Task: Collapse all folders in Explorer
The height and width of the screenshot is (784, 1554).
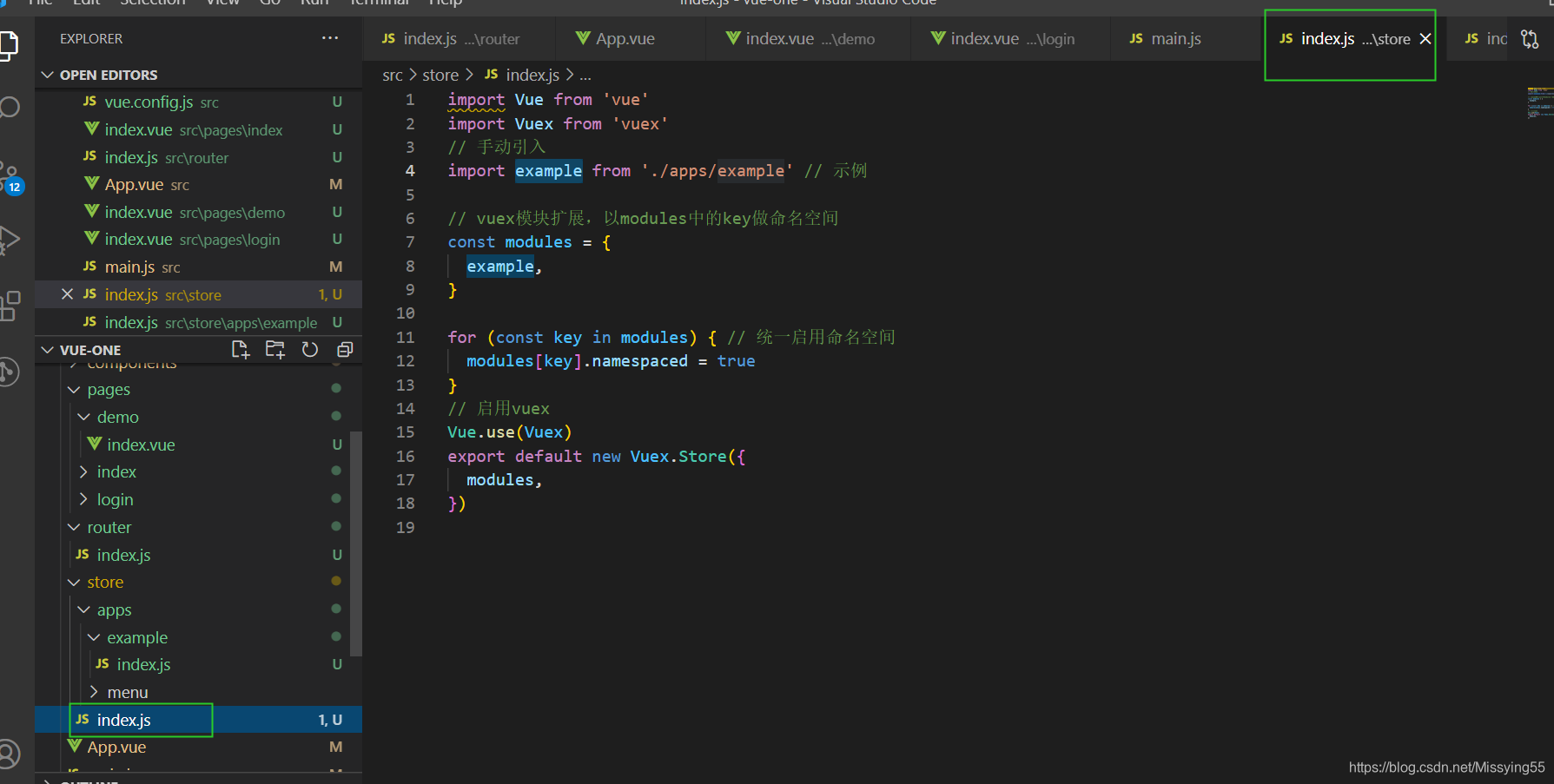Action: [345, 350]
